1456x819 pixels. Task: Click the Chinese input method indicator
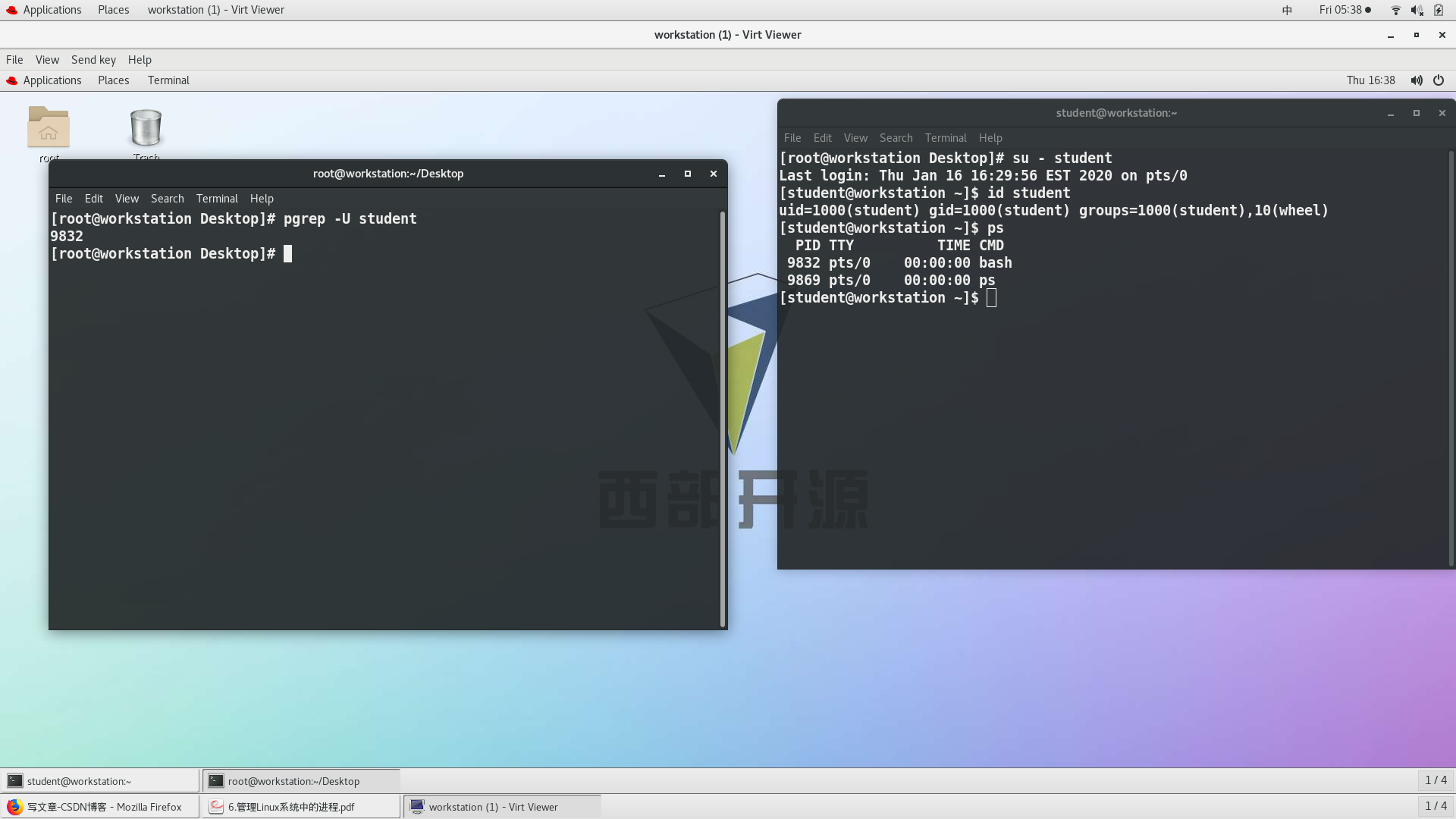pyautogui.click(x=1287, y=10)
